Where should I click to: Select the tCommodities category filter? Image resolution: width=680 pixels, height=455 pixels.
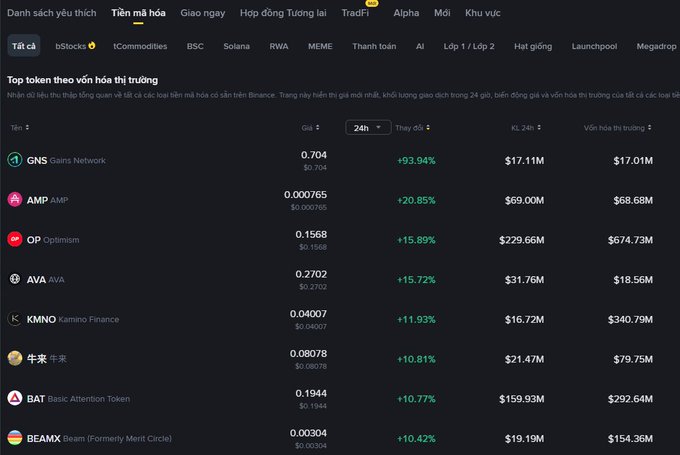point(140,46)
